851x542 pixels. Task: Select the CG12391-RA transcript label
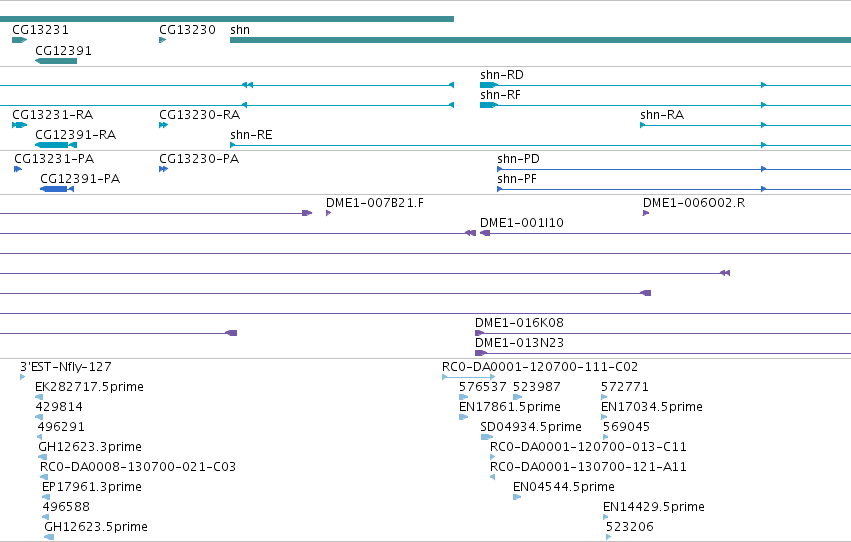[x=75, y=135]
